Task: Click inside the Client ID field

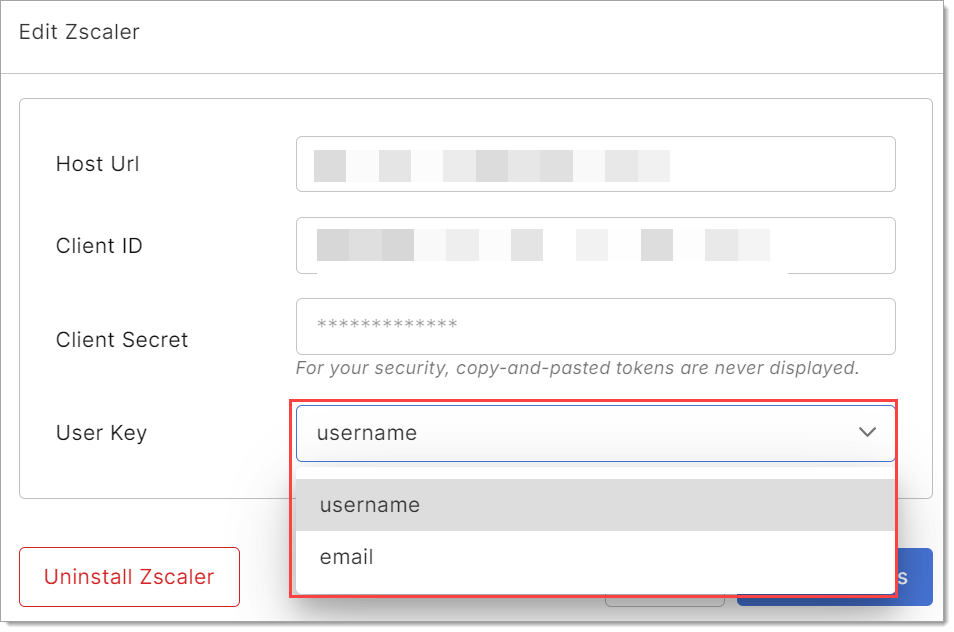Action: point(595,245)
